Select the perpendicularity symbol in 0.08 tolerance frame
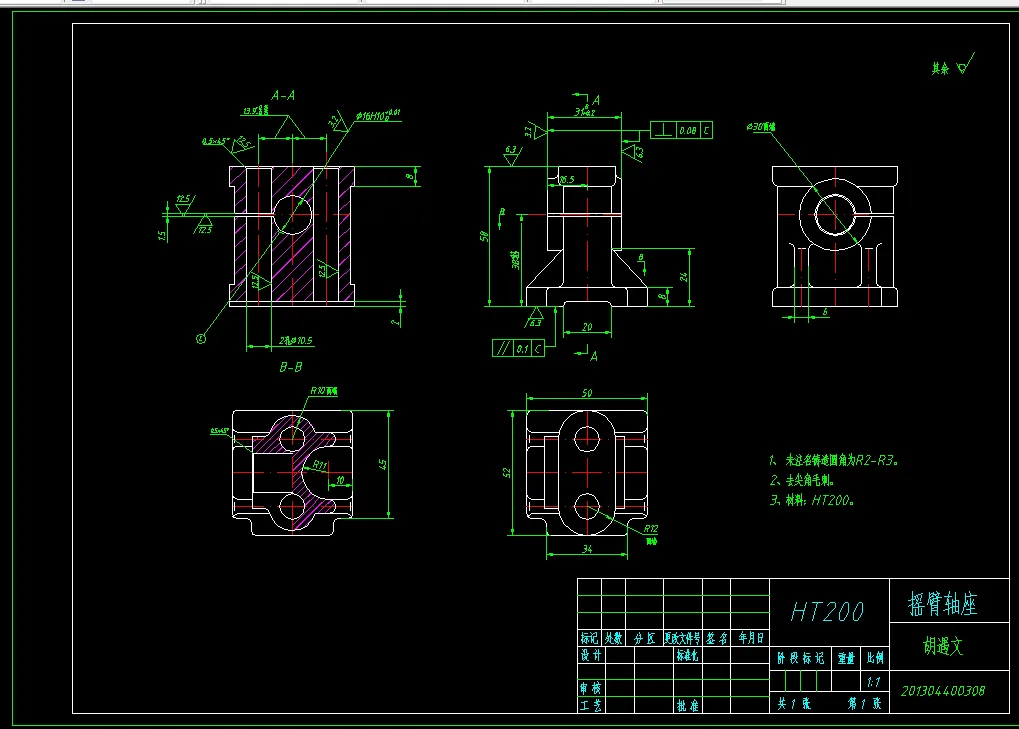Screen dimensions: 1019x729 663,130
